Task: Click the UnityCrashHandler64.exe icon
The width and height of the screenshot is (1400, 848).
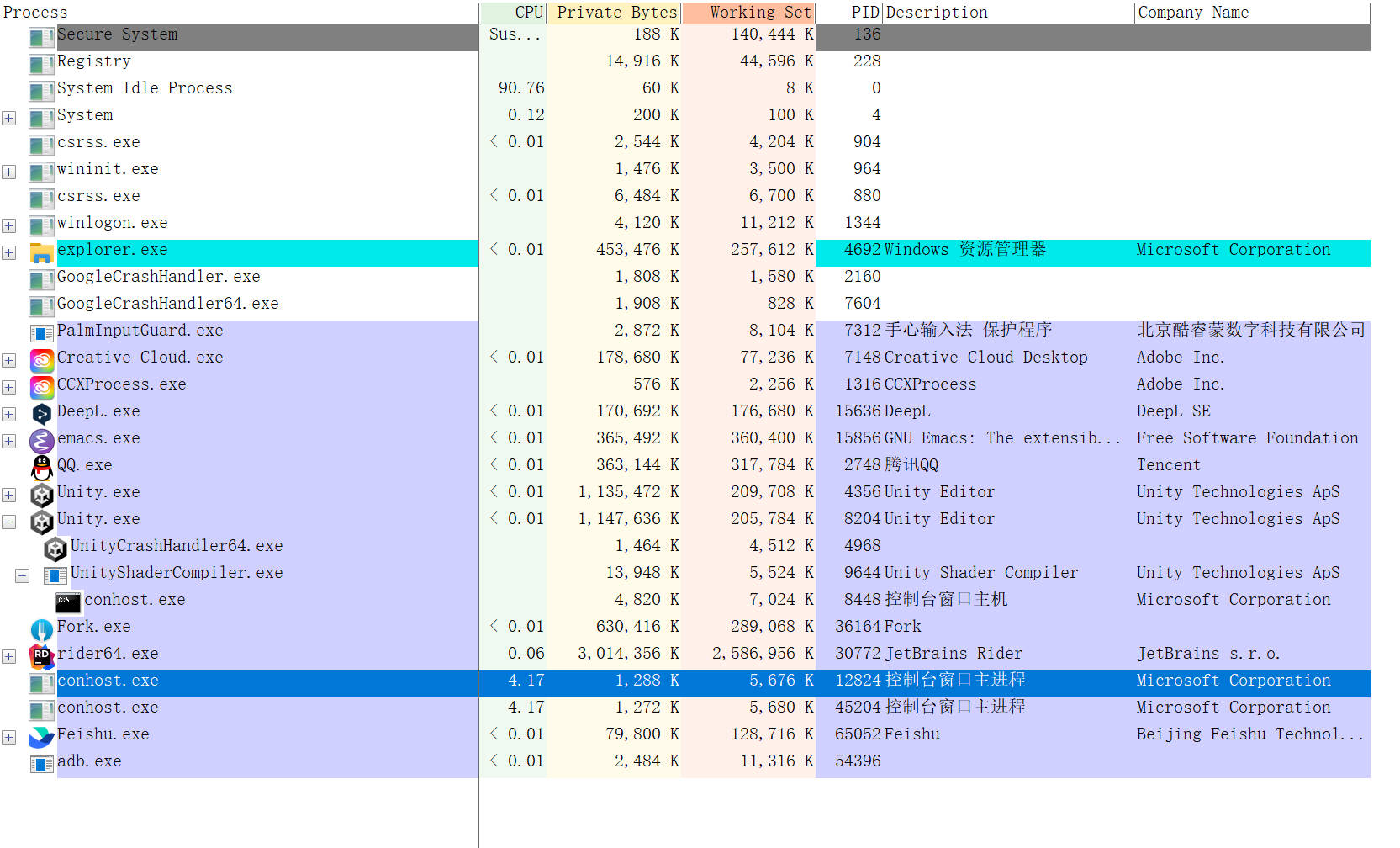Action: [55, 548]
